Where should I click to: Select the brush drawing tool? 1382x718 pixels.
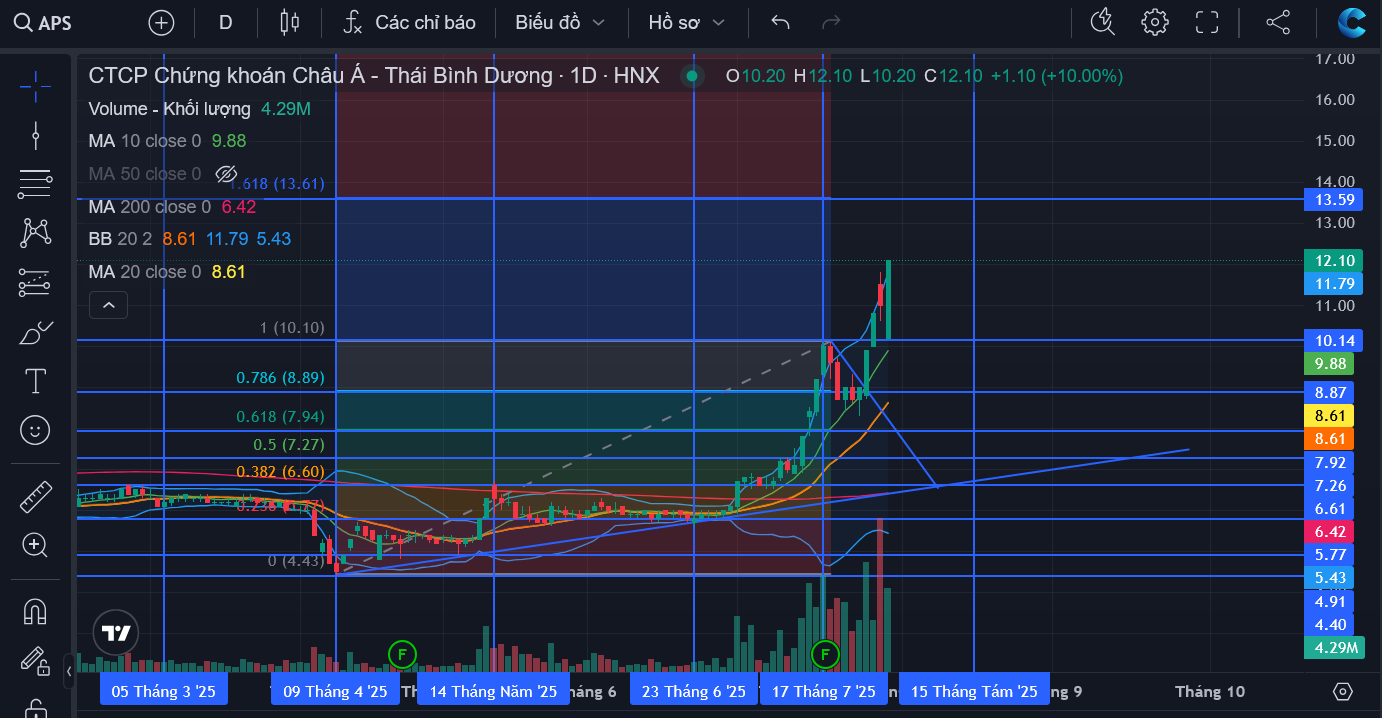click(x=35, y=332)
